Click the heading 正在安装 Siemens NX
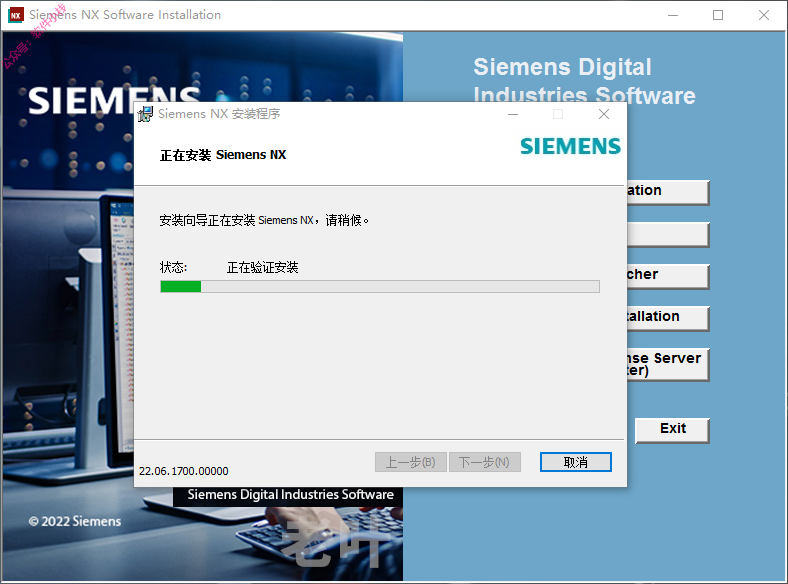This screenshot has height=584, width=788. pos(223,155)
